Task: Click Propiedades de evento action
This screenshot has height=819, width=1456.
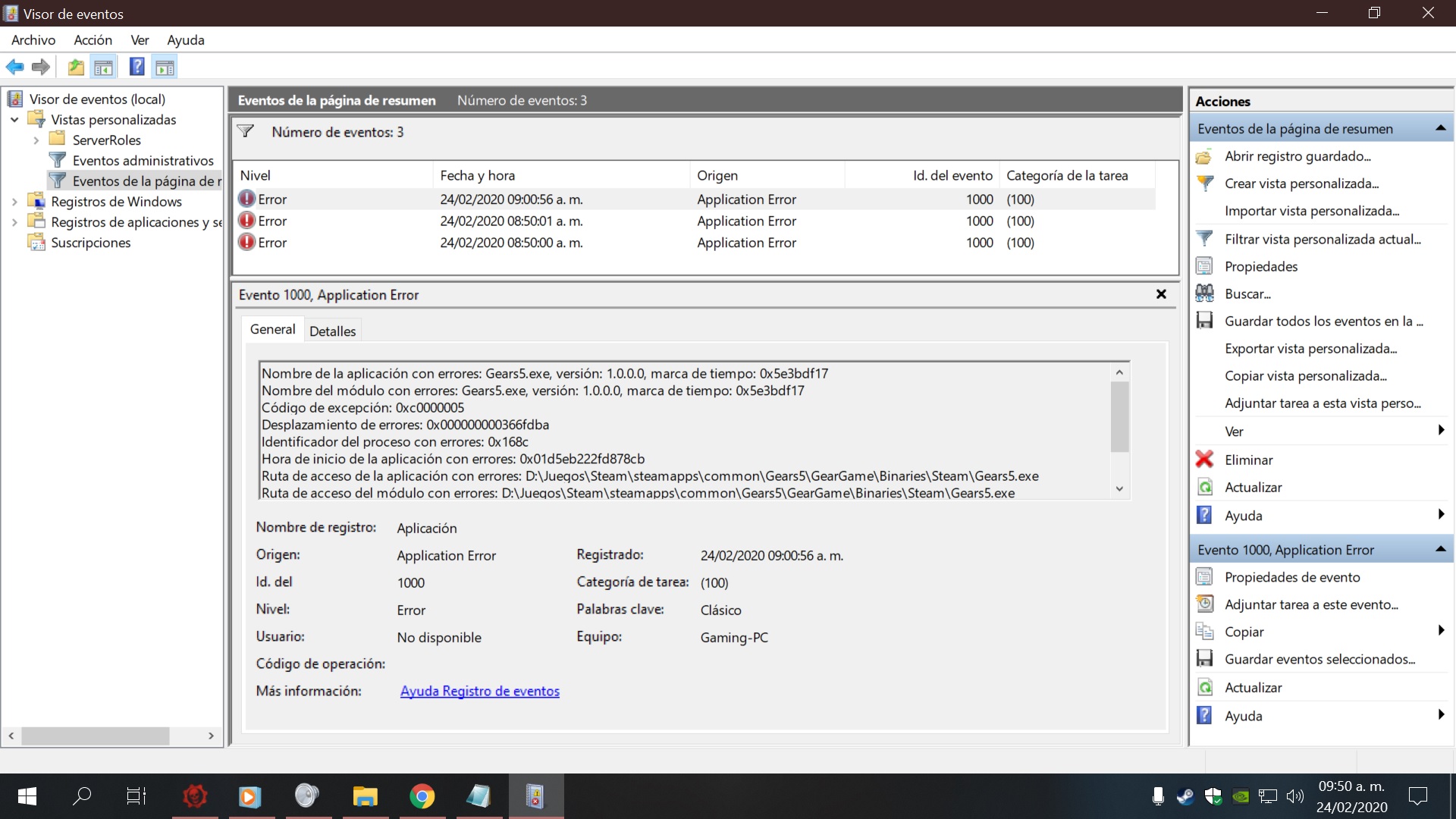Action: point(1291,577)
